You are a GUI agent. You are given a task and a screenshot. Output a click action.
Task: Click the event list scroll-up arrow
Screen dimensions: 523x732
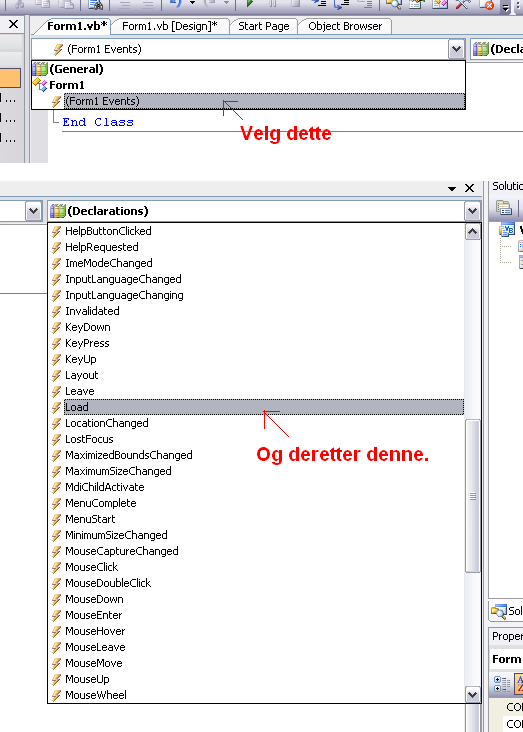click(x=473, y=232)
